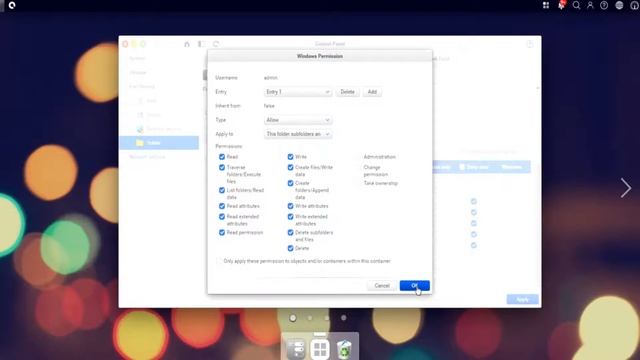This screenshot has height=360, width=640.
Task: Open the user account icon
Action: click(590, 5)
